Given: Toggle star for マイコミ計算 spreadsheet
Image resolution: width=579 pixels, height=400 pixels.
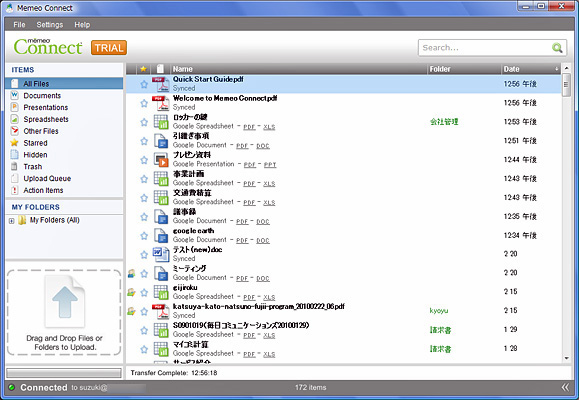Looking at the screenshot, I should [144, 349].
